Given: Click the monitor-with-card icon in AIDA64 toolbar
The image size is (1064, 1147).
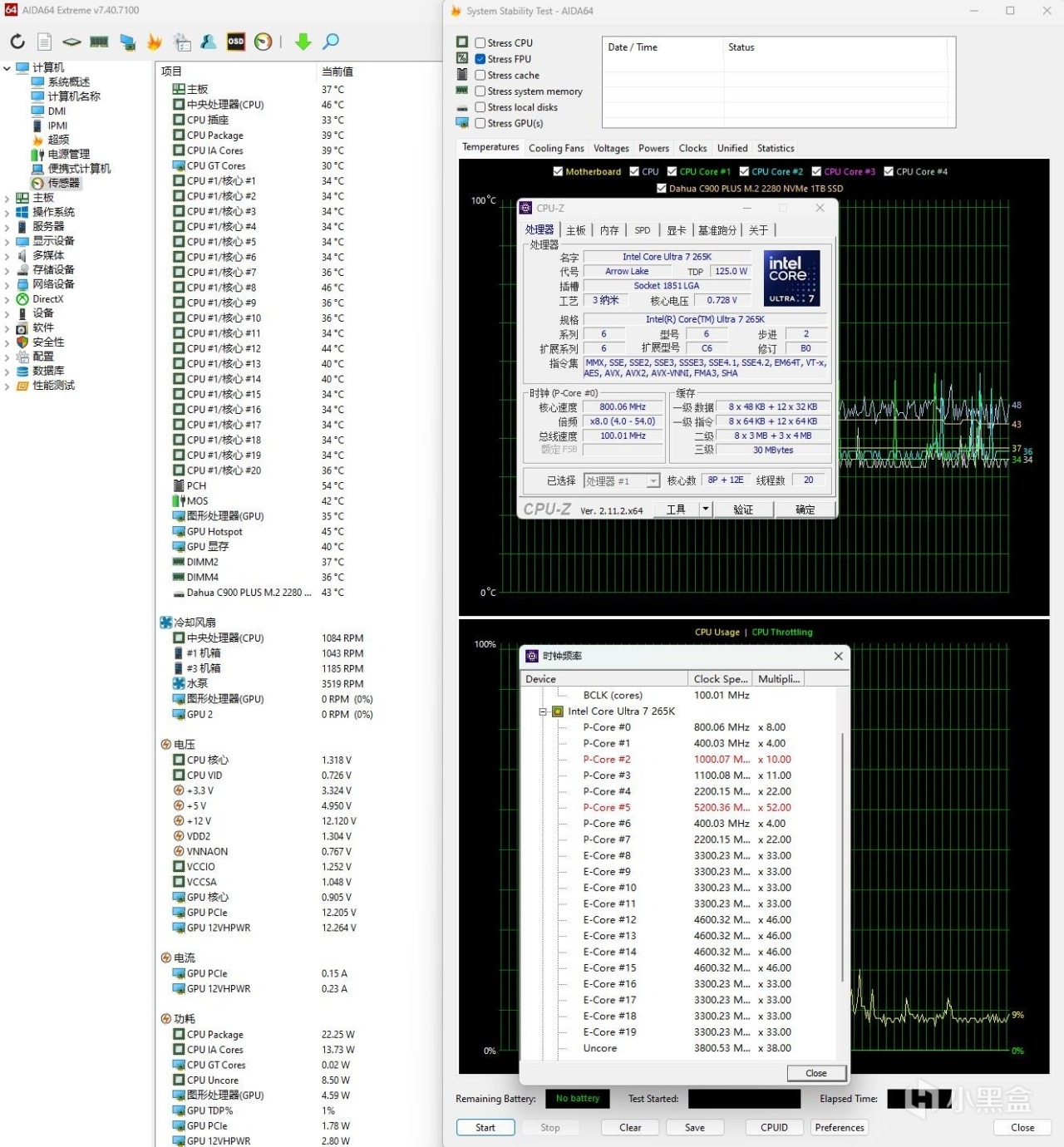Looking at the screenshot, I should [x=127, y=42].
